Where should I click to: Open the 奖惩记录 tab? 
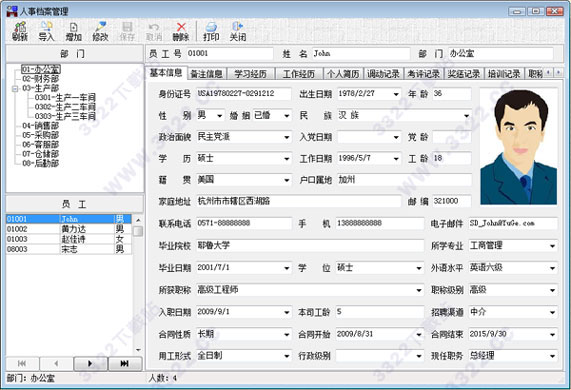[464, 74]
